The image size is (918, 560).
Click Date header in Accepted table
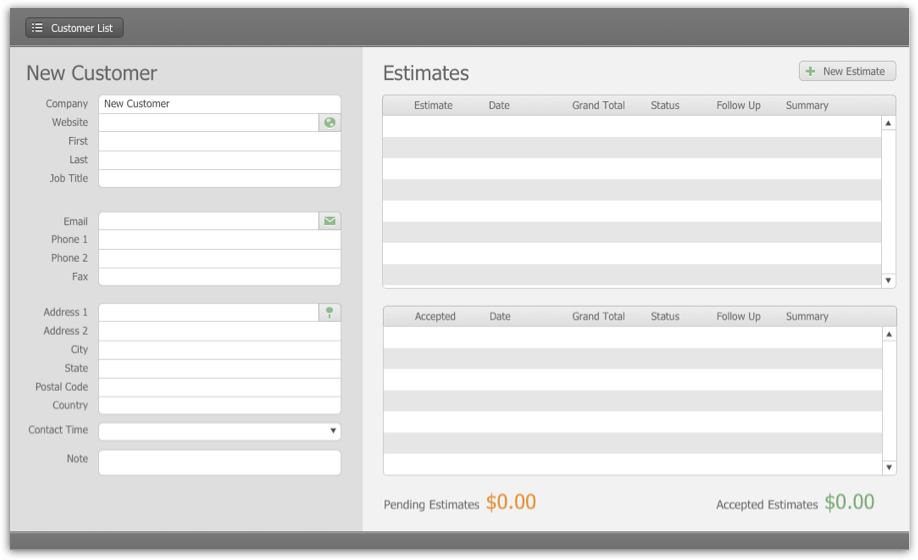(499, 316)
